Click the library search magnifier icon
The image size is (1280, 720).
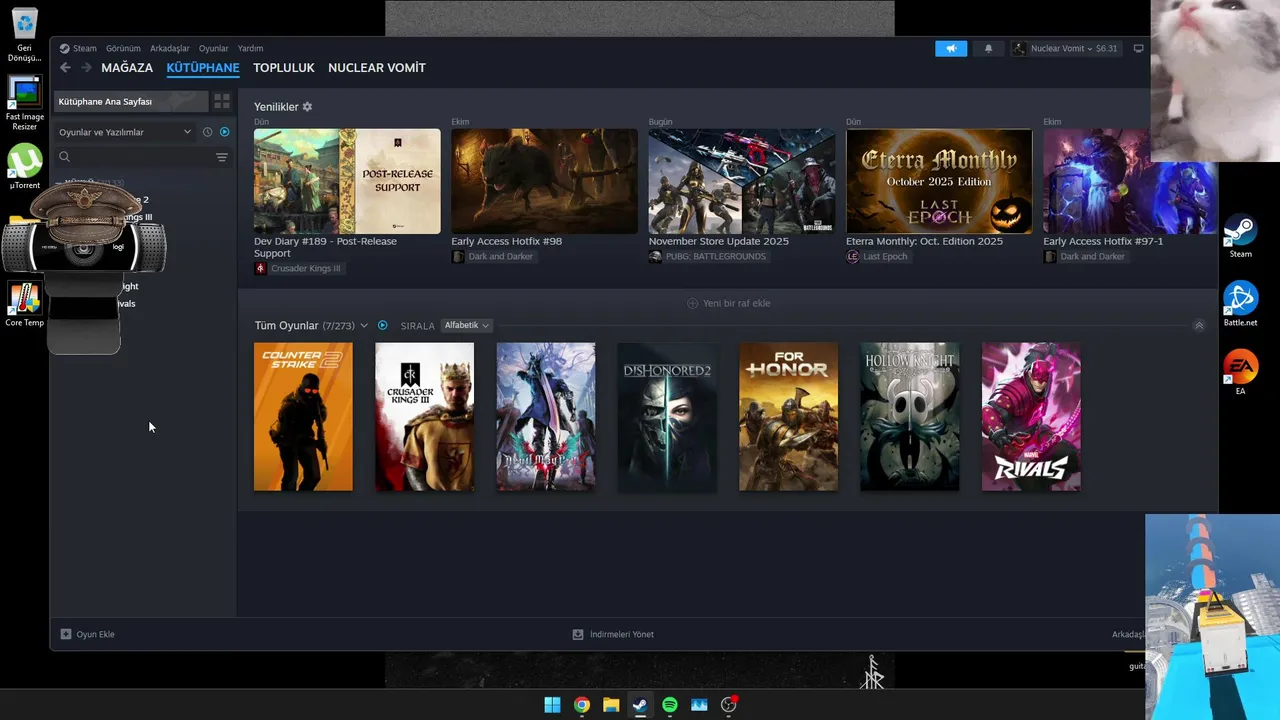click(65, 157)
